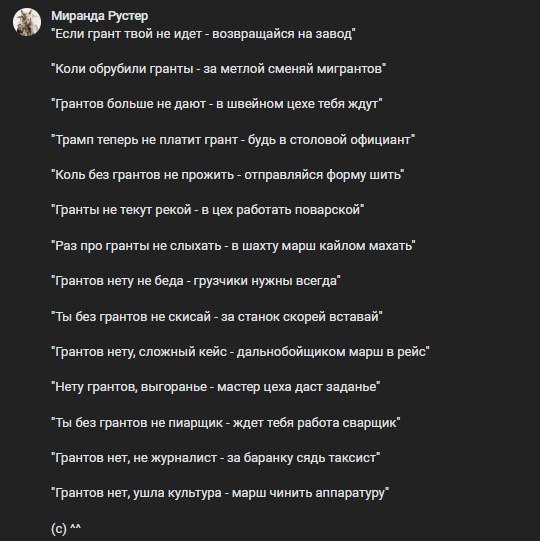
Task: Click the word дальнобойщиком in the comment
Action: point(291,352)
